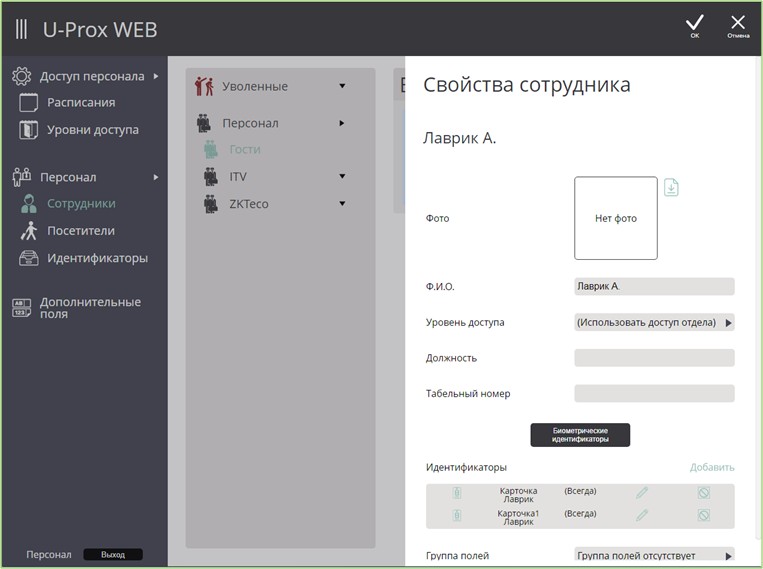Click the gear icon beside Доступ персонала

[22, 76]
